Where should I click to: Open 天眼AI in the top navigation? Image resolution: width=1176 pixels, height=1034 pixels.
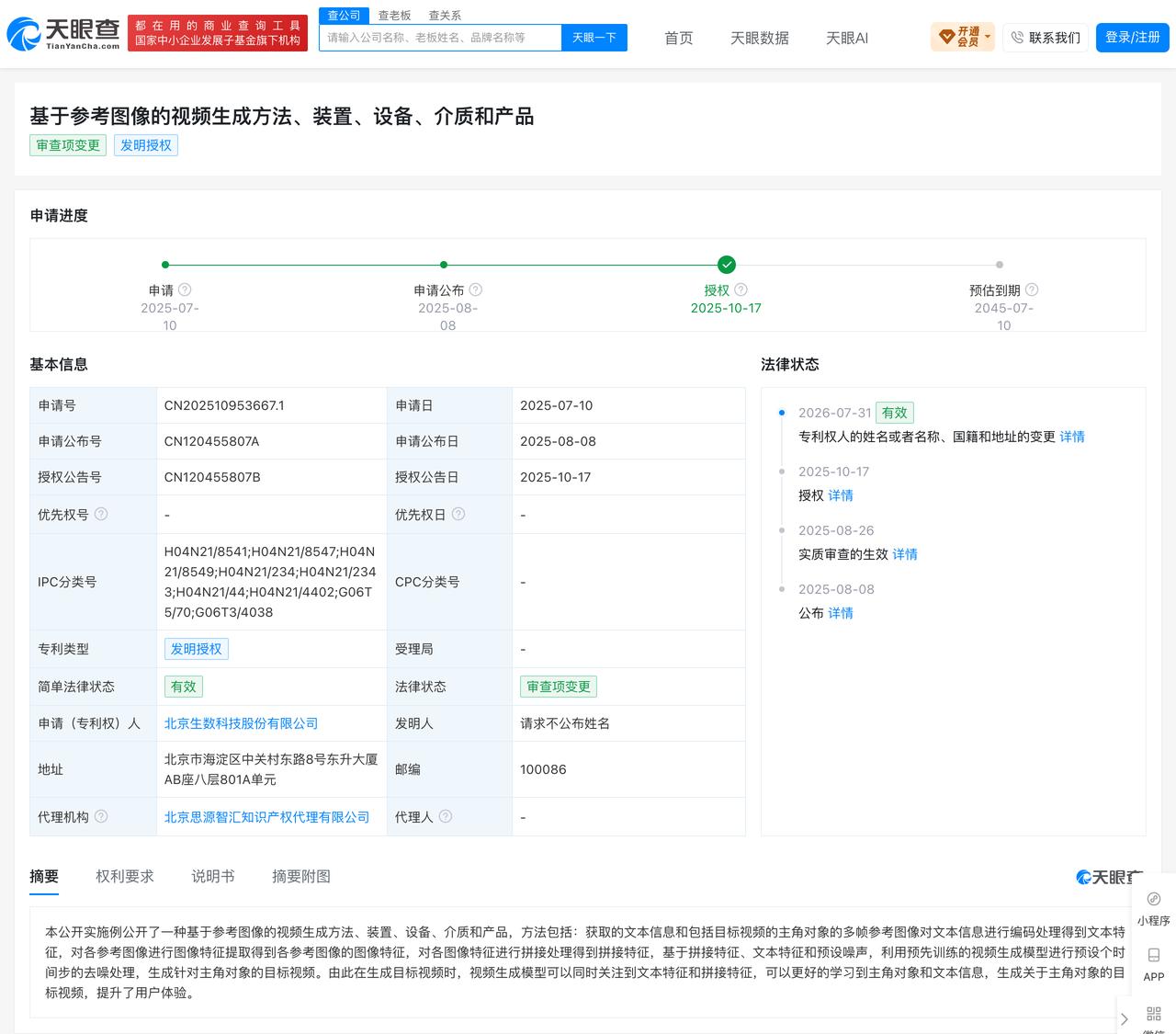(847, 38)
